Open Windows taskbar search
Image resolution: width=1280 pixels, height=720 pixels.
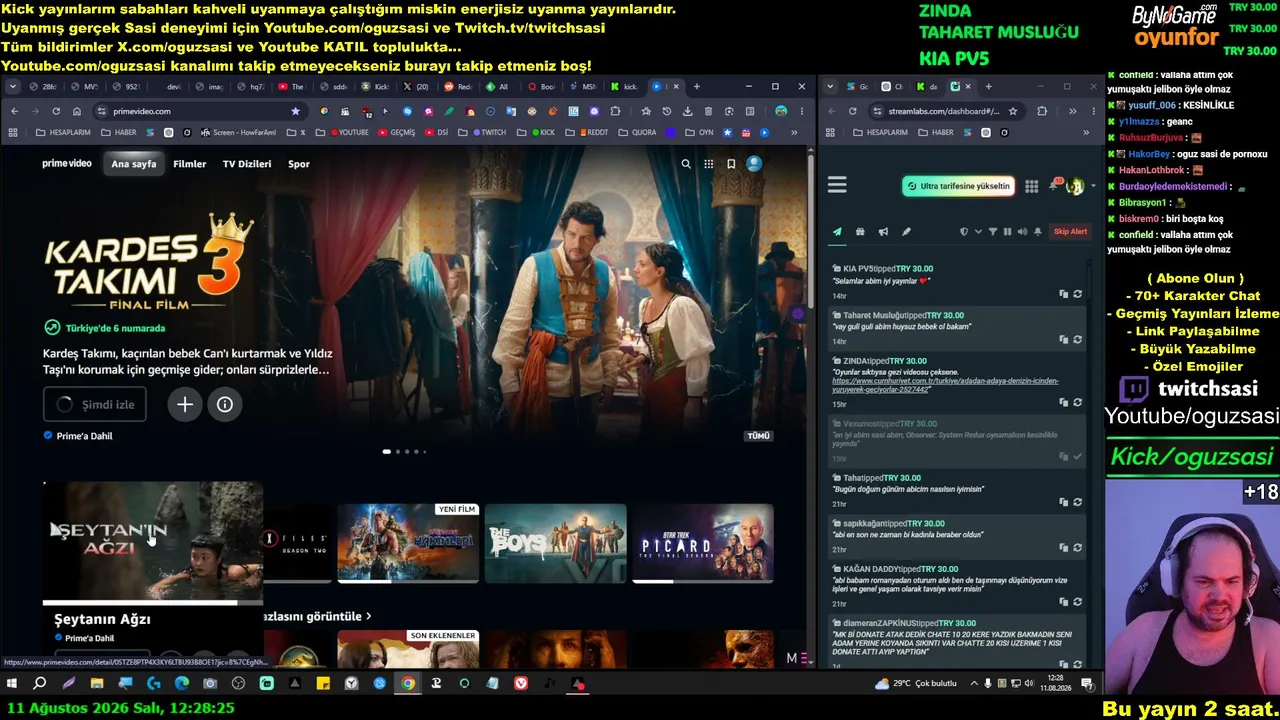(40, 684)
